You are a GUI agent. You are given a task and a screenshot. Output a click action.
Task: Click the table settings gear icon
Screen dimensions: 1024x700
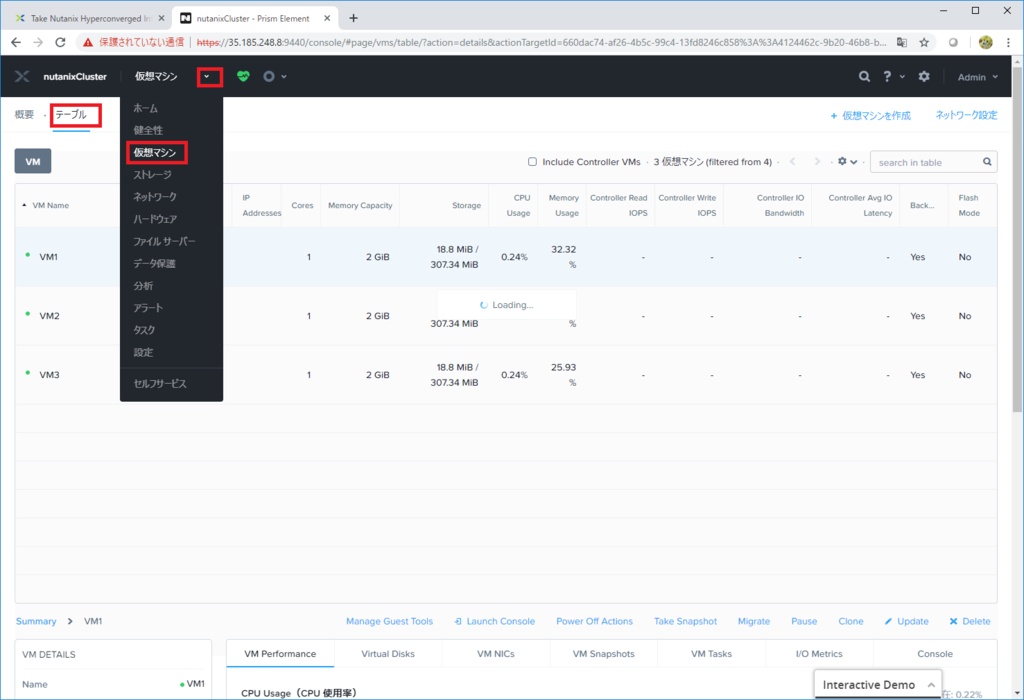pos(842,161)
